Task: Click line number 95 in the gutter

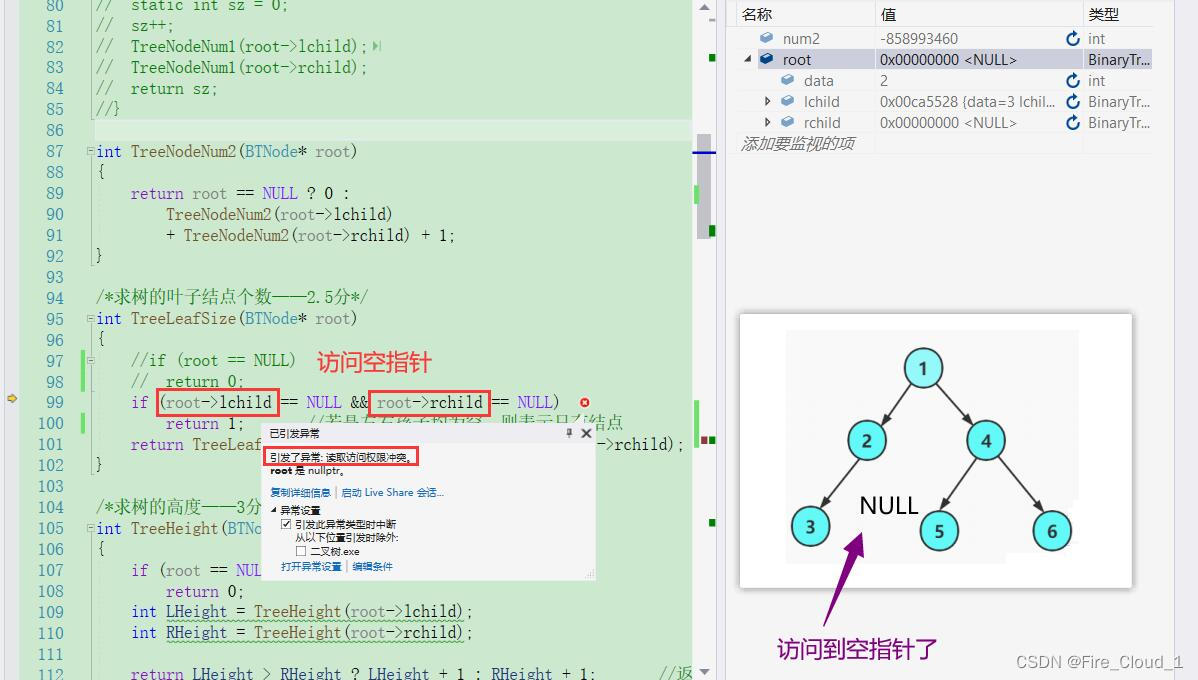Action: click(55, 319)
